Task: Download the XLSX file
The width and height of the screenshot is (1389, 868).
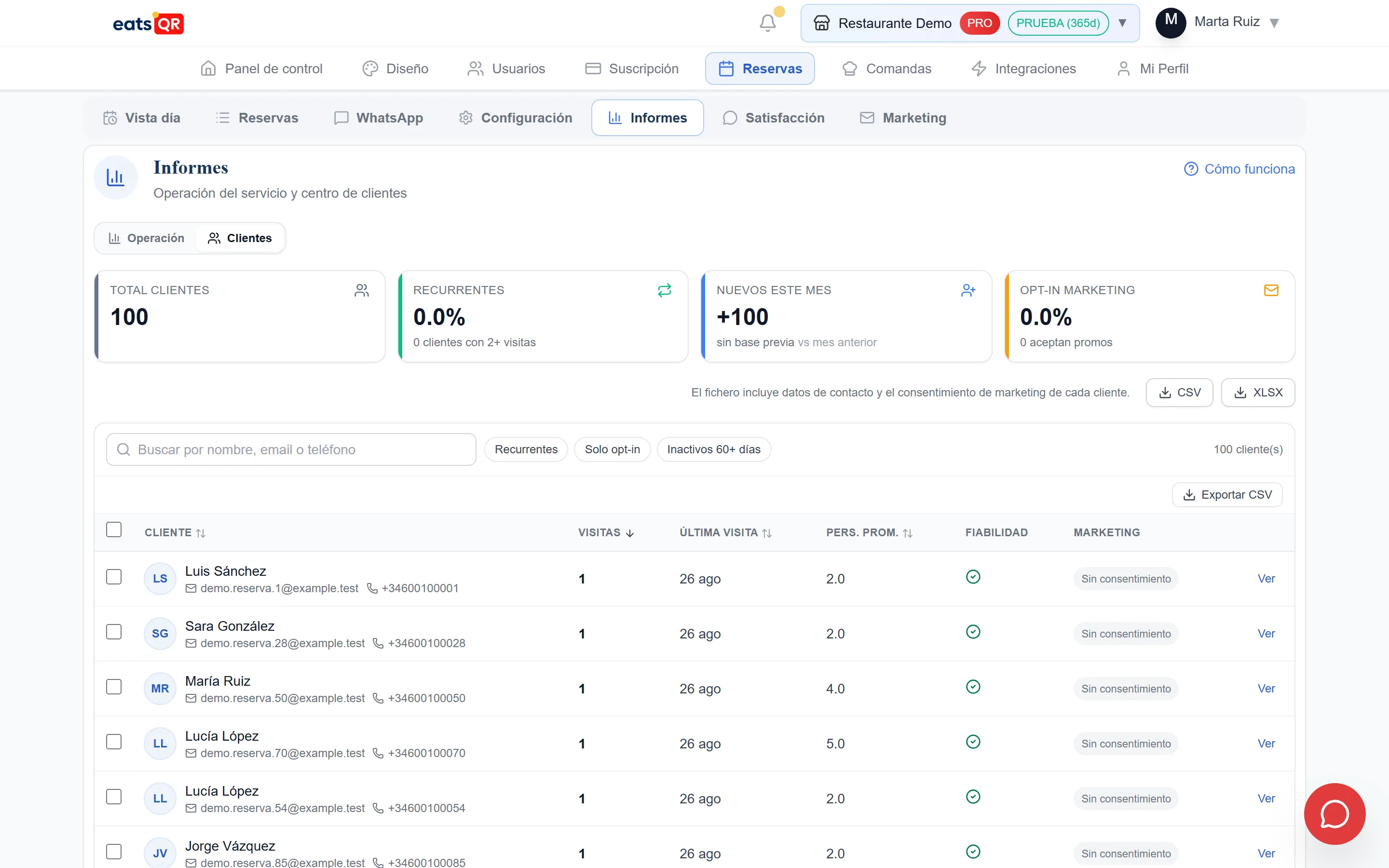Action: pos(1258,393)
